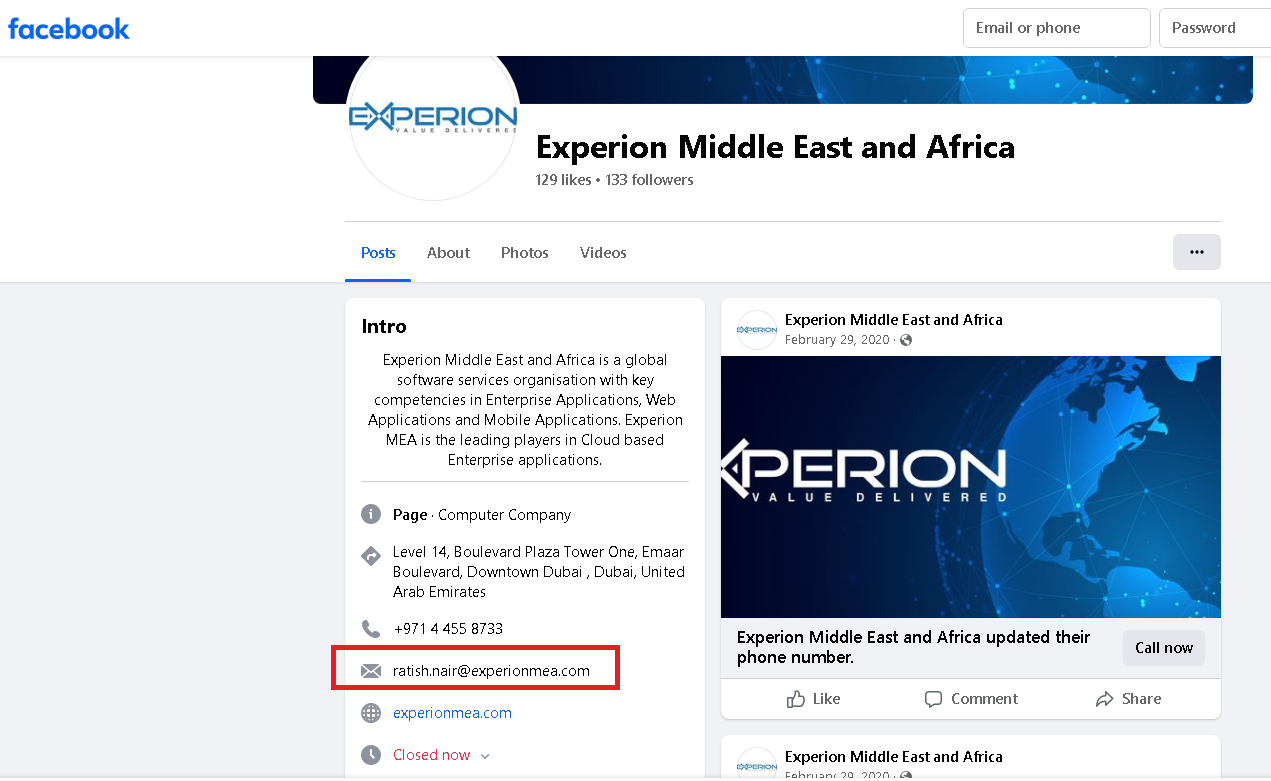
Task: Open the Photos tab
Action: pos(525,253)
